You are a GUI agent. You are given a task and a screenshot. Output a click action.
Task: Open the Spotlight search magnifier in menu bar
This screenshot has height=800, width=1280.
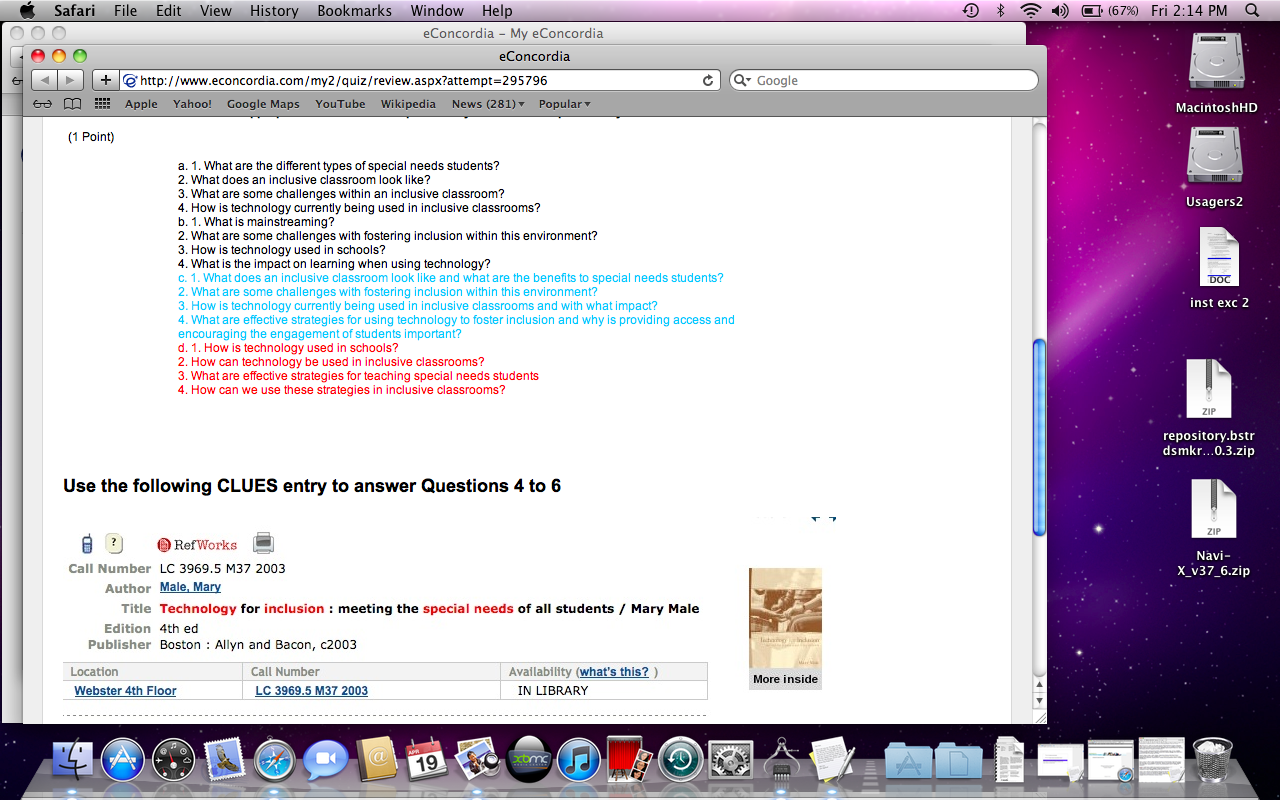click(x=1251, y=11)
